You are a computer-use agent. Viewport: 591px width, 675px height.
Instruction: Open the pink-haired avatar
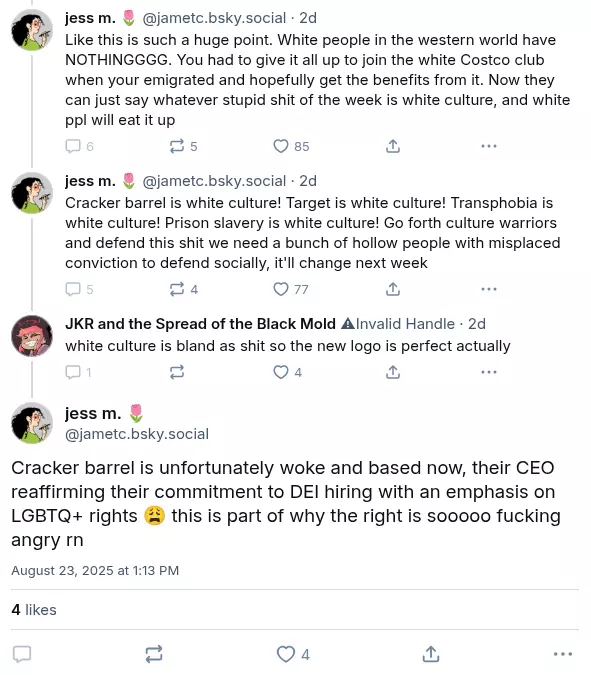(x=32, y=336)
